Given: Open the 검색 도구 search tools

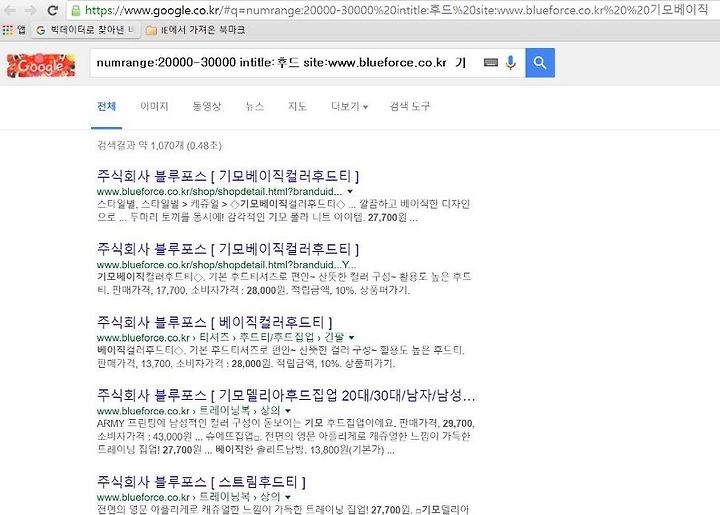Looking at the screenshot, I should 410,106.
